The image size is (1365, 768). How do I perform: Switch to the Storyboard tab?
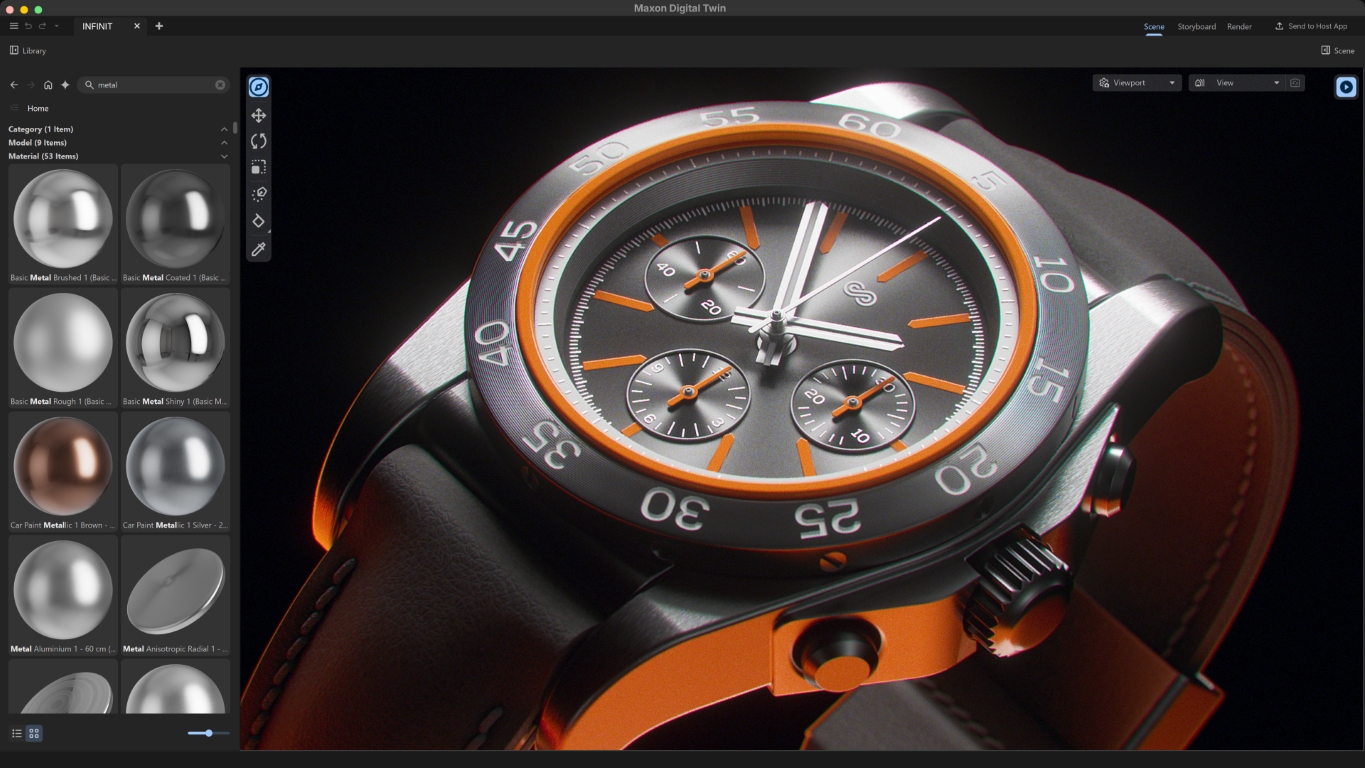point(1196,26)
